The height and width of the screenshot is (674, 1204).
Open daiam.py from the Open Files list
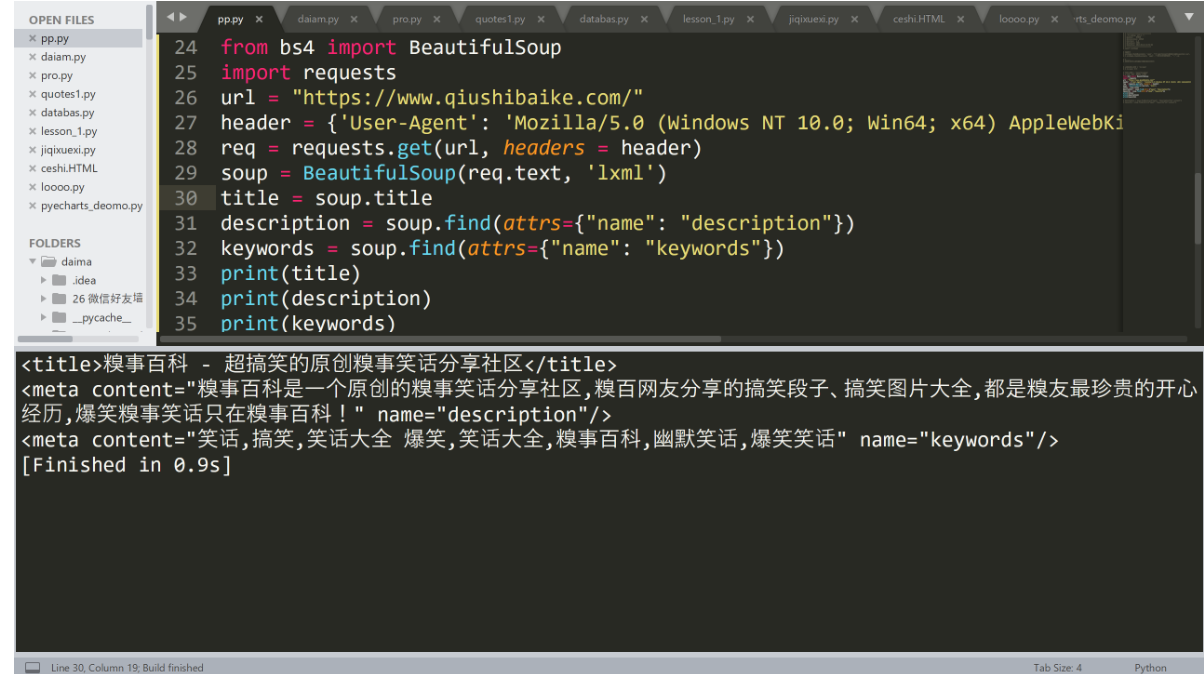click(x=63, y=57)
